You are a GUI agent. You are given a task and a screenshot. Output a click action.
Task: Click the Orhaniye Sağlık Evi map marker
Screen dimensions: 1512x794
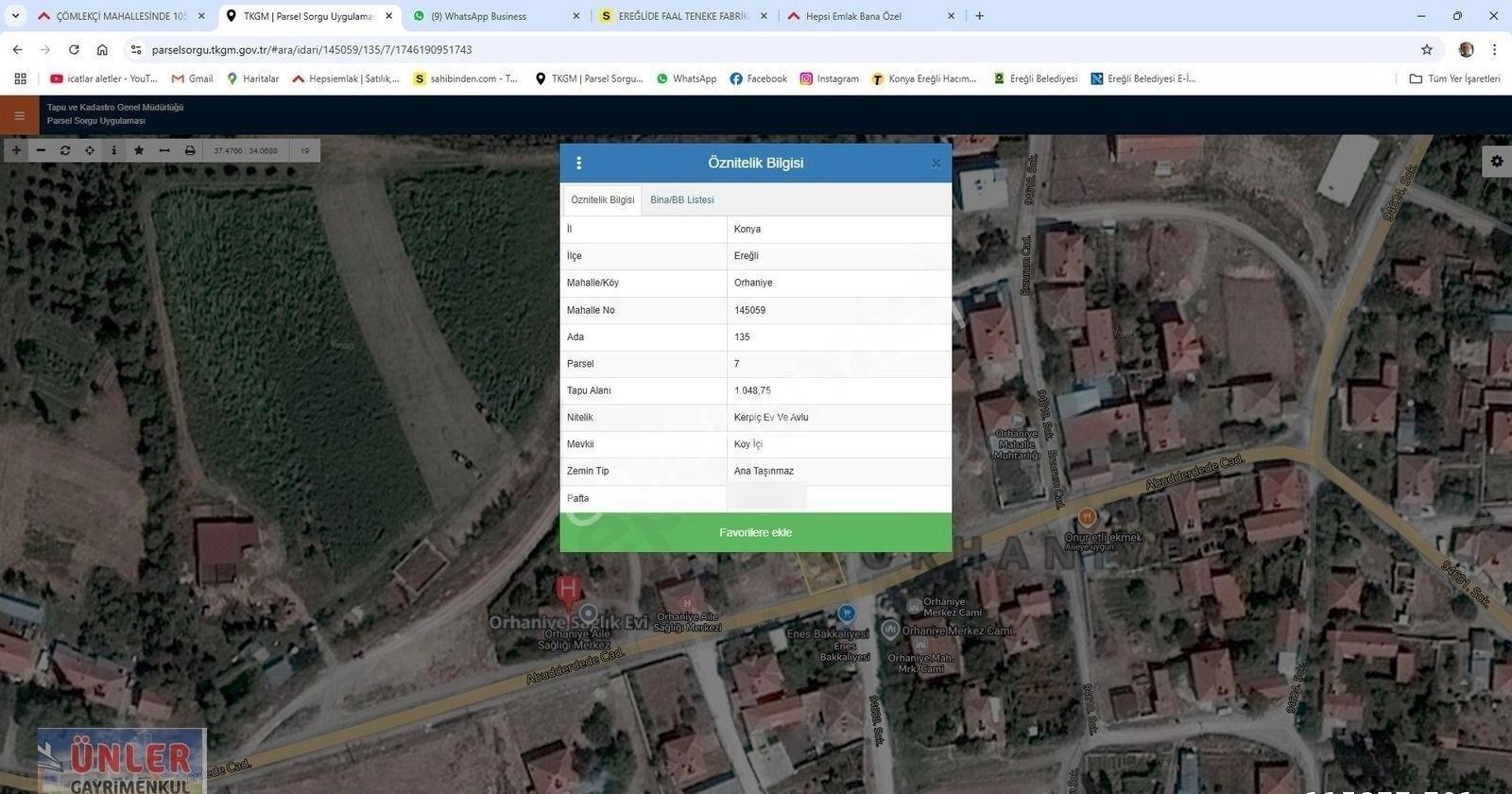tap(568, 592)
